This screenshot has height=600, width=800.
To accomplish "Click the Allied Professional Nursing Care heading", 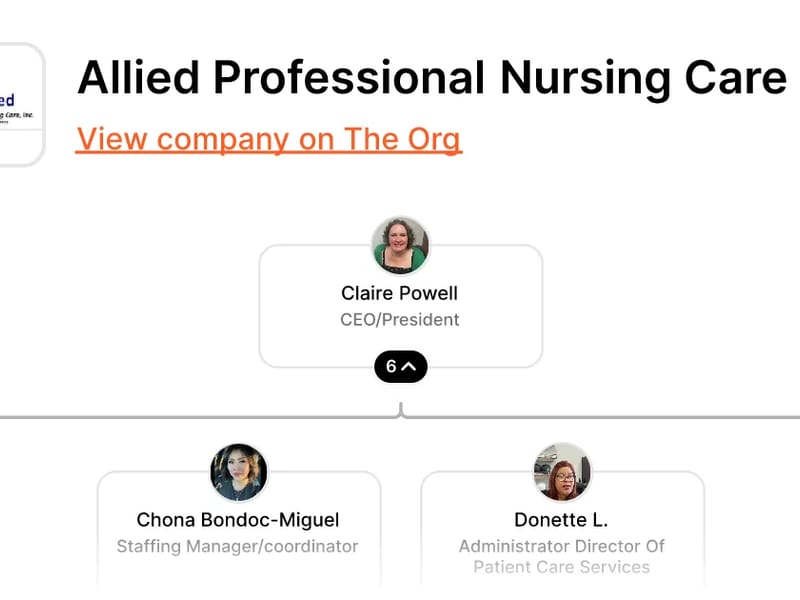I will (431, 78).
